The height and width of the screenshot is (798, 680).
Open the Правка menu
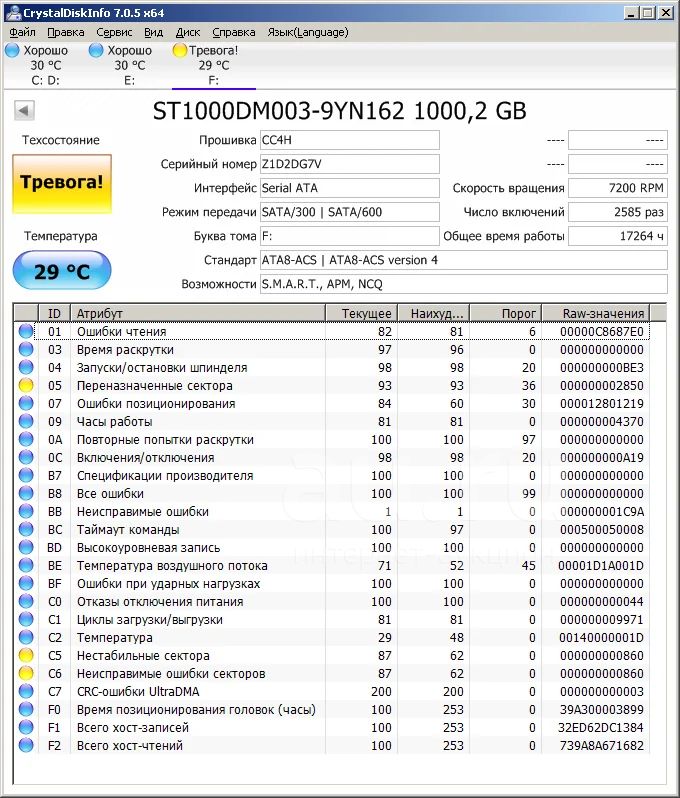click(66, 33)
